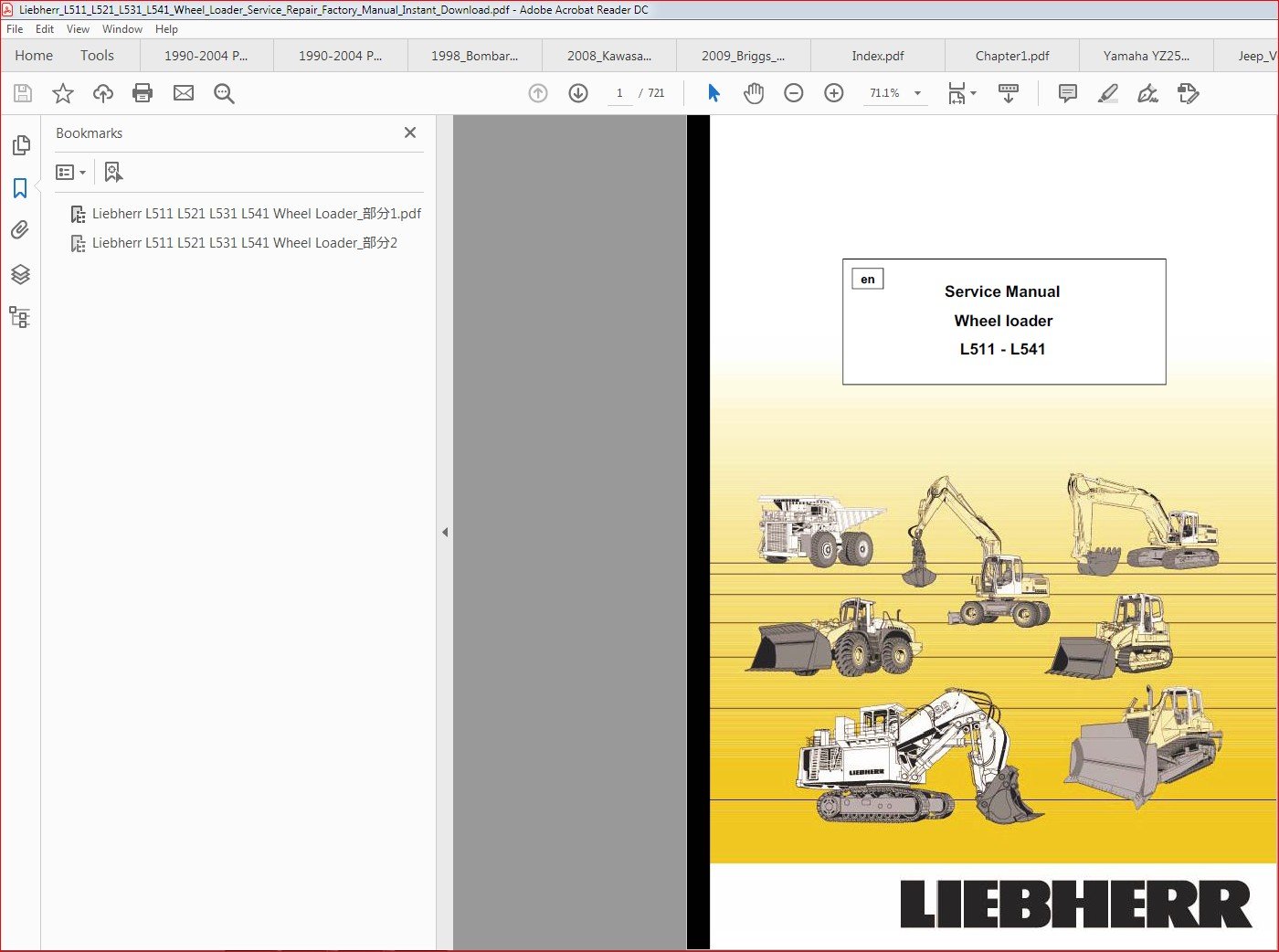This screenshot has height=952, width=1279.
Task: Switch to 1998_Bombar... document tab
Action: point(475,56)
